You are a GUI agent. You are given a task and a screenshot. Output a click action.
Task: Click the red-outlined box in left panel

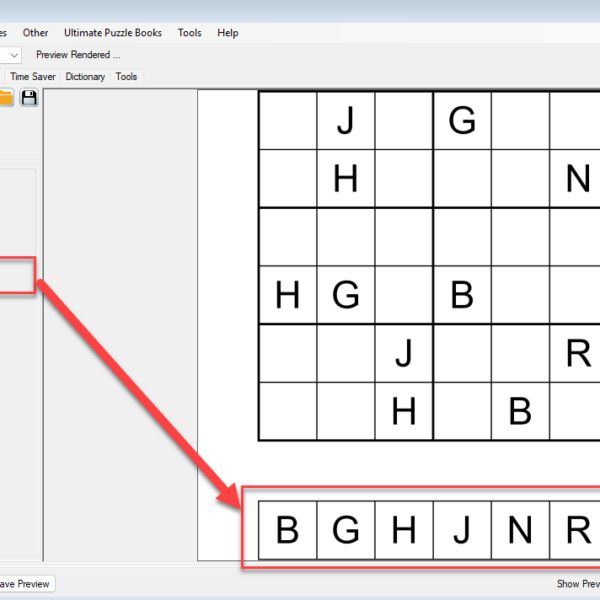16,275
